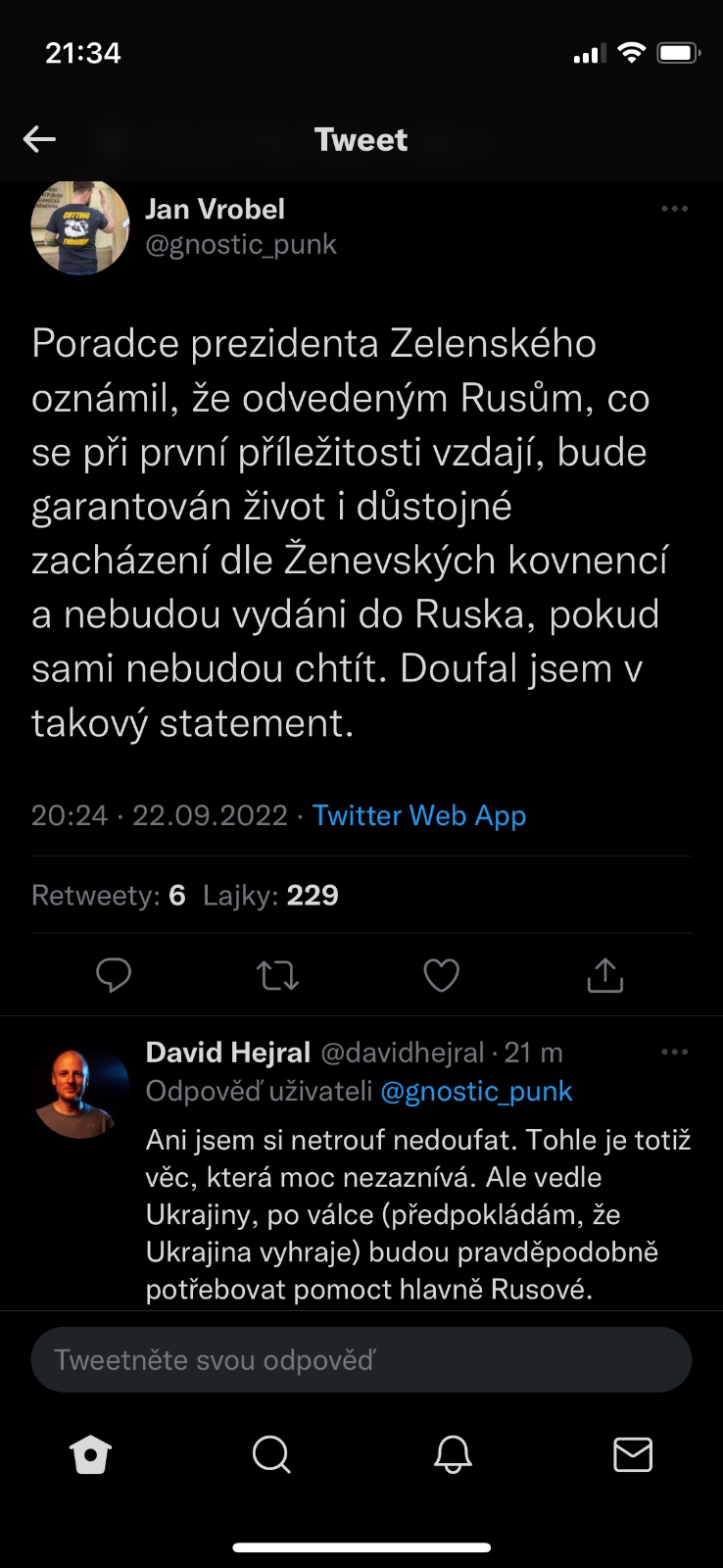View Jan Vrobel's profile picture

pos(80,226)
